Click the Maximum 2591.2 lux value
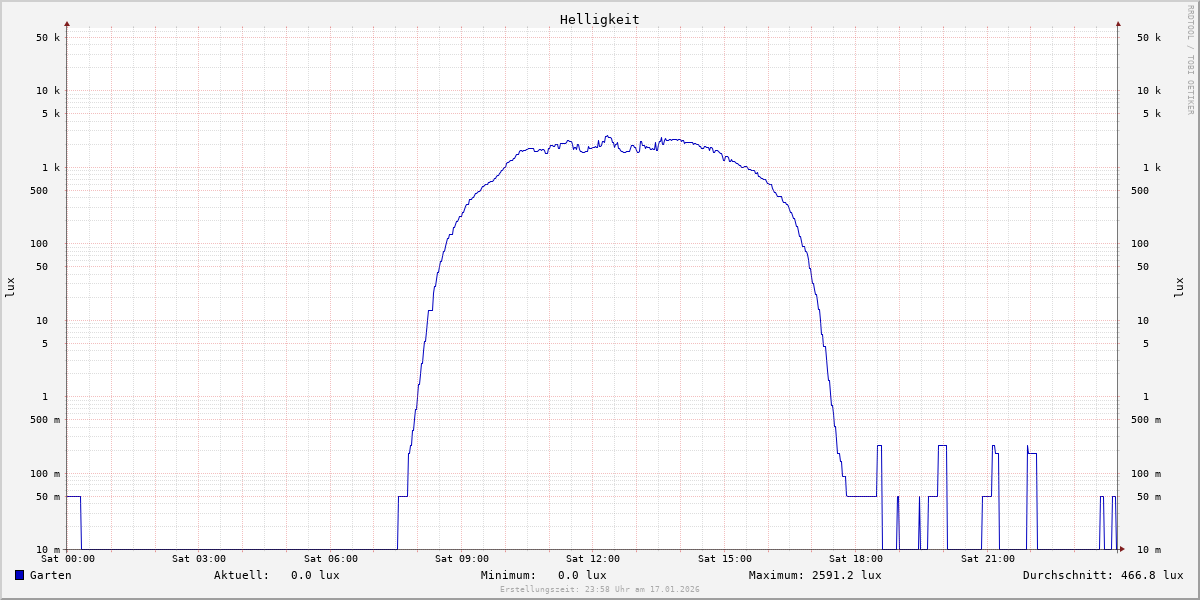Viewport: 1200px width, 600px height. pyautogui.click(x=843, y=575)
